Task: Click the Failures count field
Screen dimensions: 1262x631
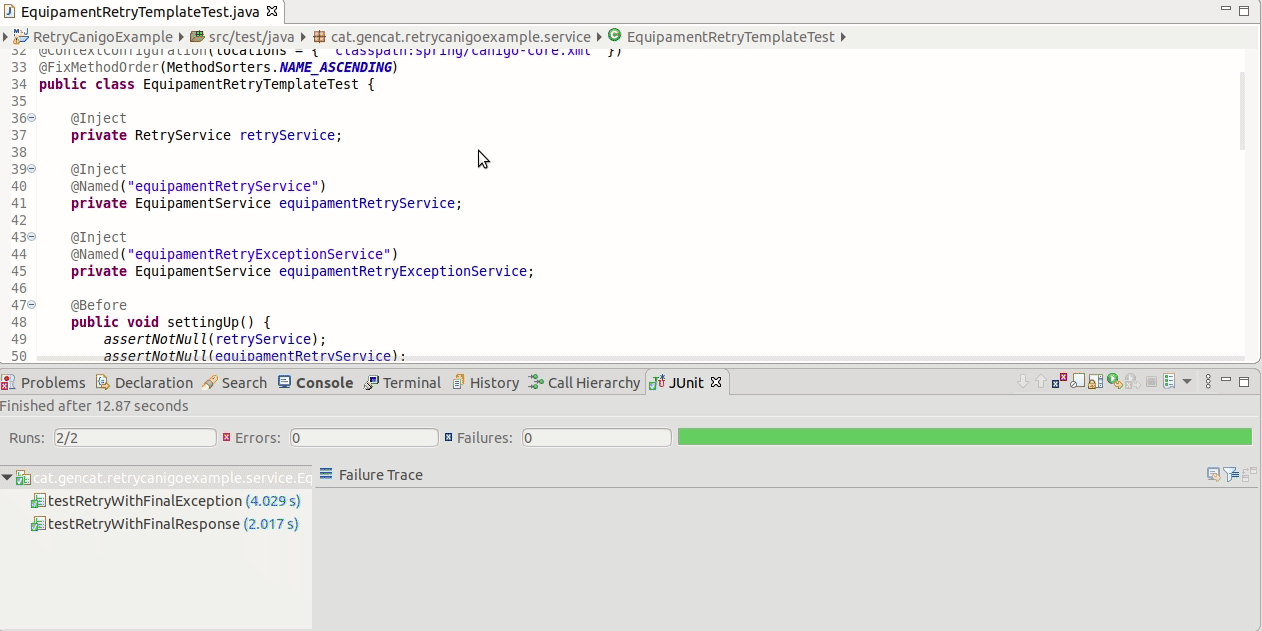Action: click(597, 438)
